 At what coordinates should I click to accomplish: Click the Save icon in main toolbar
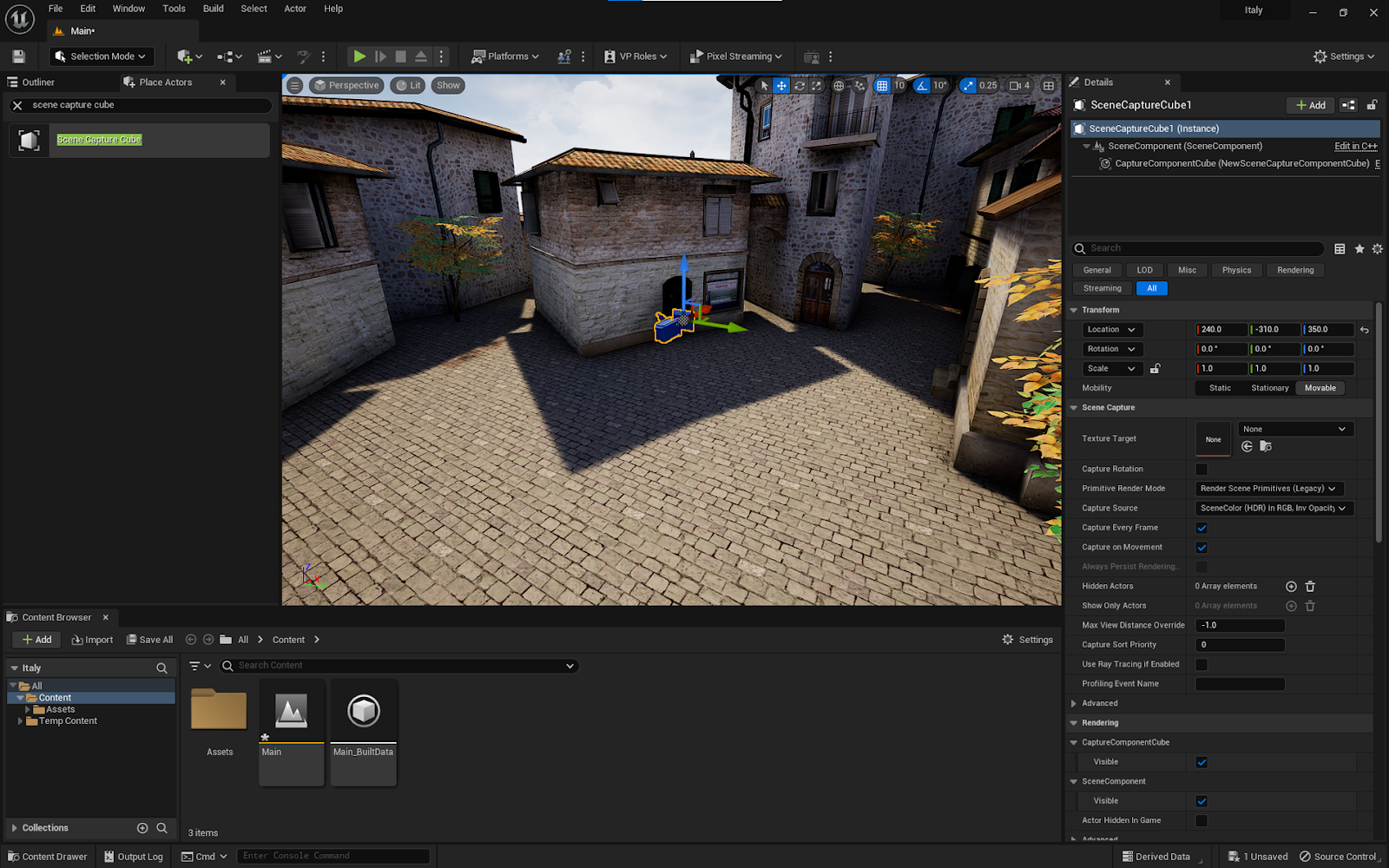click(x=18, y=56)
